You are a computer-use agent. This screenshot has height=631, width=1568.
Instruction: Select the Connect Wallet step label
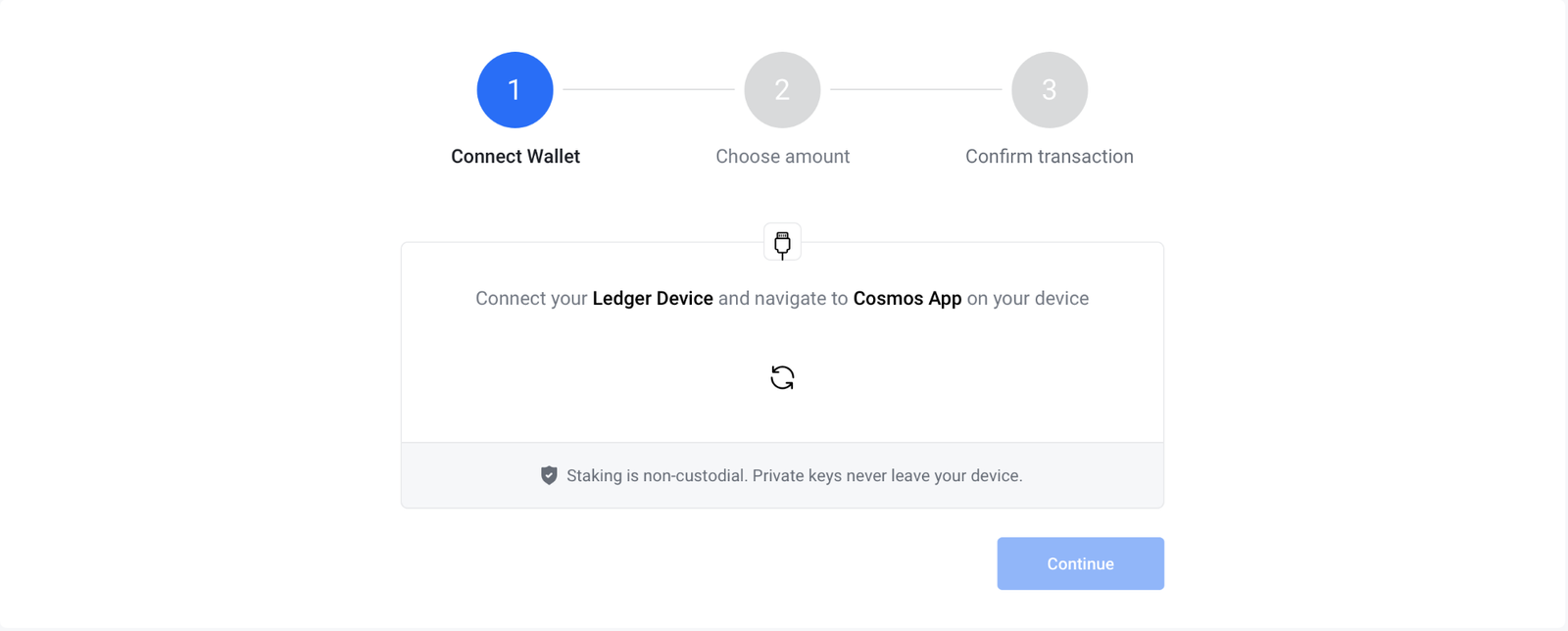pos(514,156)
